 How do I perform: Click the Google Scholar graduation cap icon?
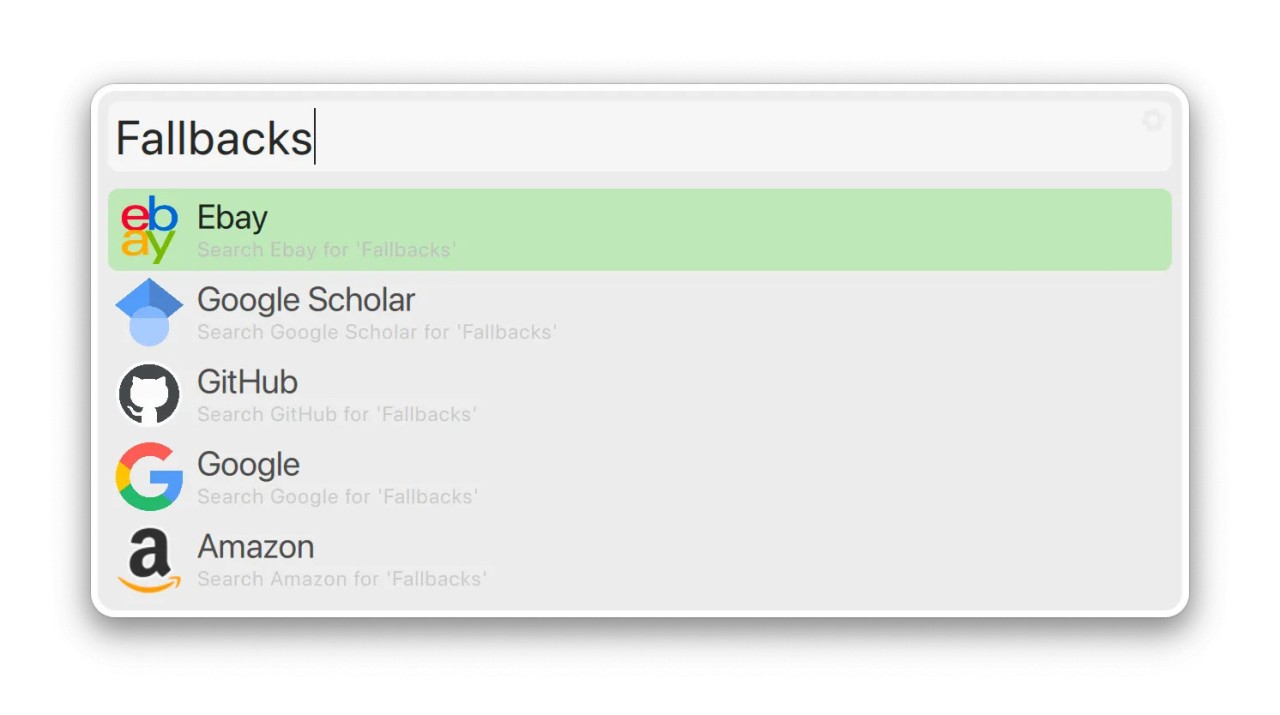pyautogui.click(x=149, y=312)
